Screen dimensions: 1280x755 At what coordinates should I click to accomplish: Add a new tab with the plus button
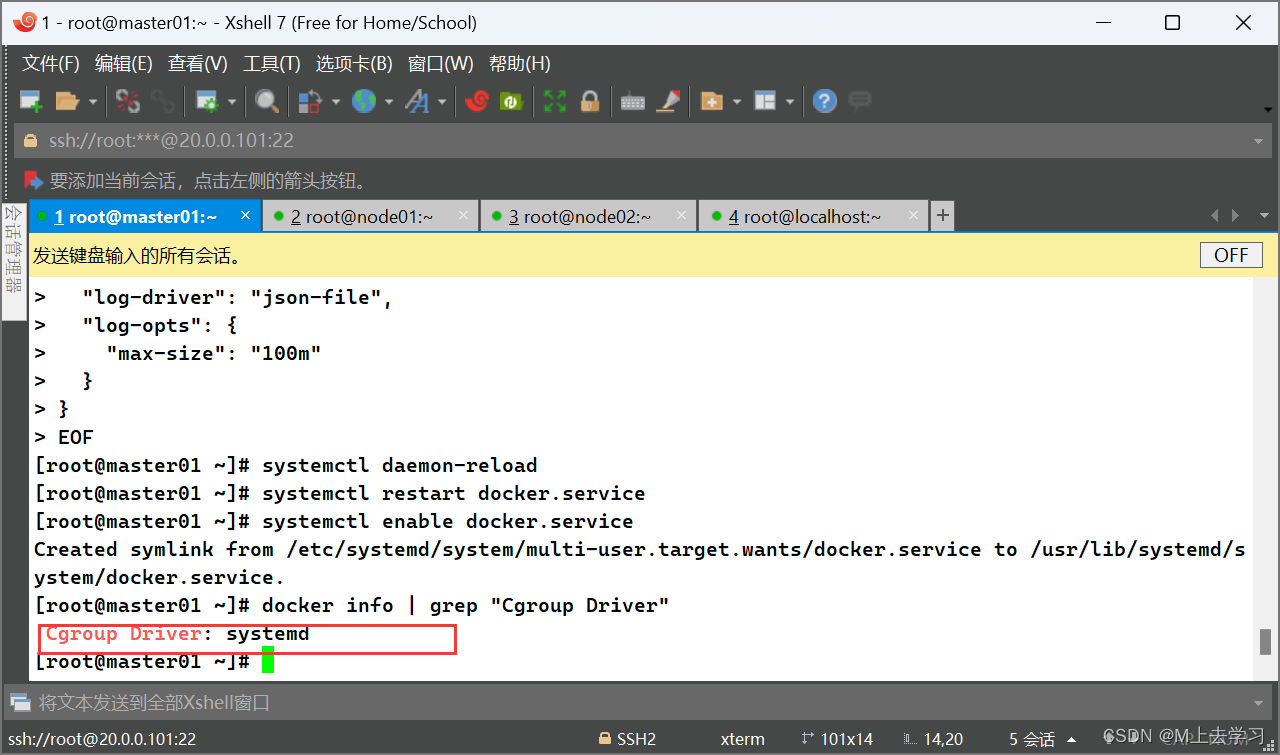[942, 215]
